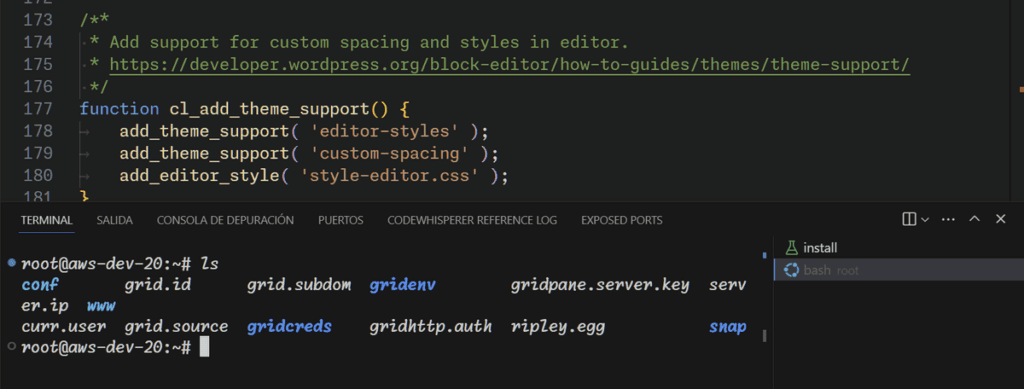Click the grid.id file name
Screen dimensions: 1024x389
[x=157, y=285]
